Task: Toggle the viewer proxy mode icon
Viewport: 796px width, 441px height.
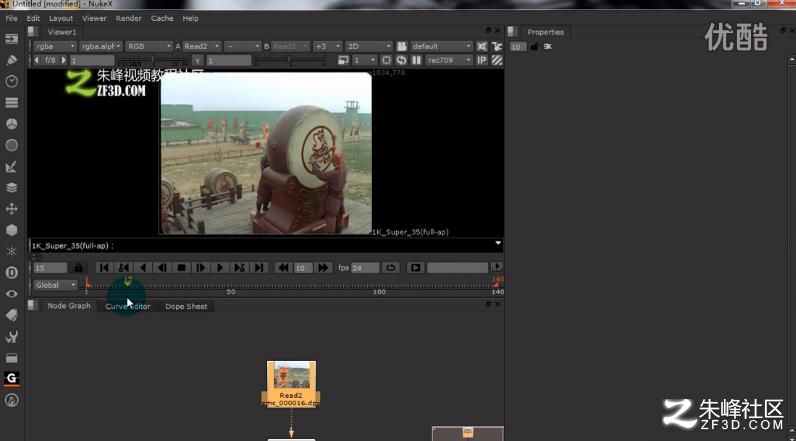Action: click(x=343, y=60)
